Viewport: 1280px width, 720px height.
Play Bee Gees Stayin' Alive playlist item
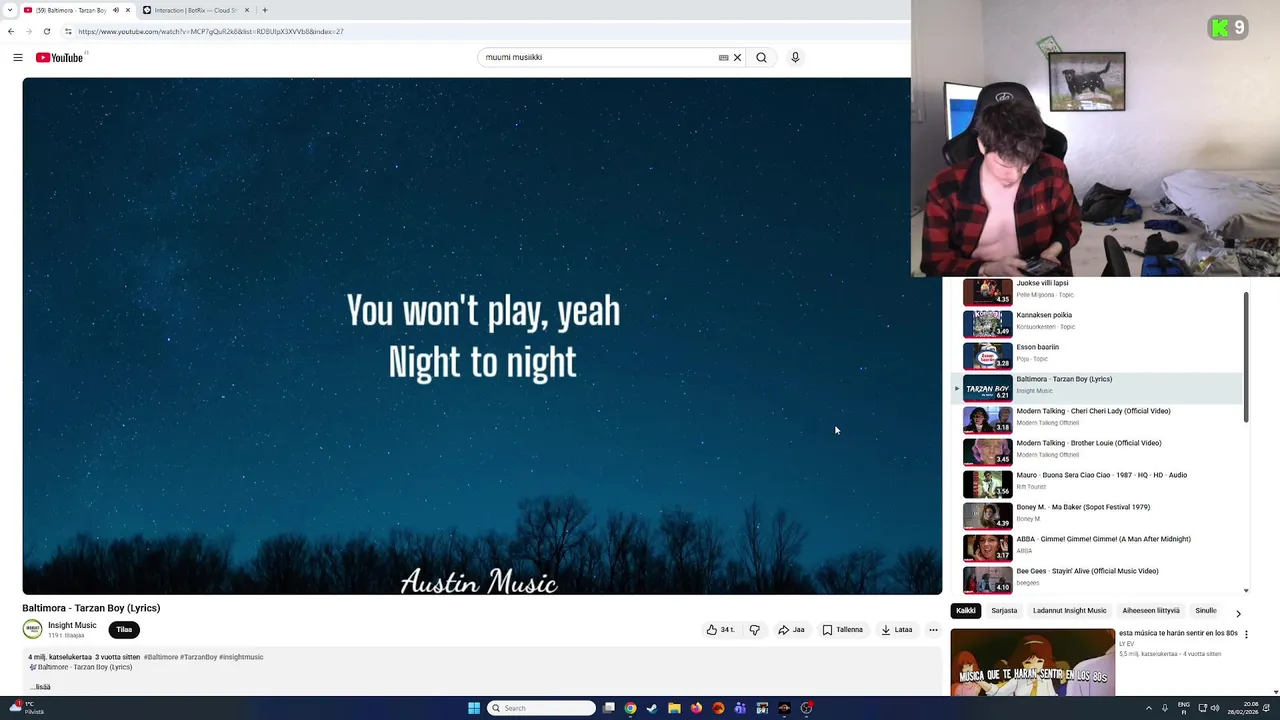tap(1097, 578)
